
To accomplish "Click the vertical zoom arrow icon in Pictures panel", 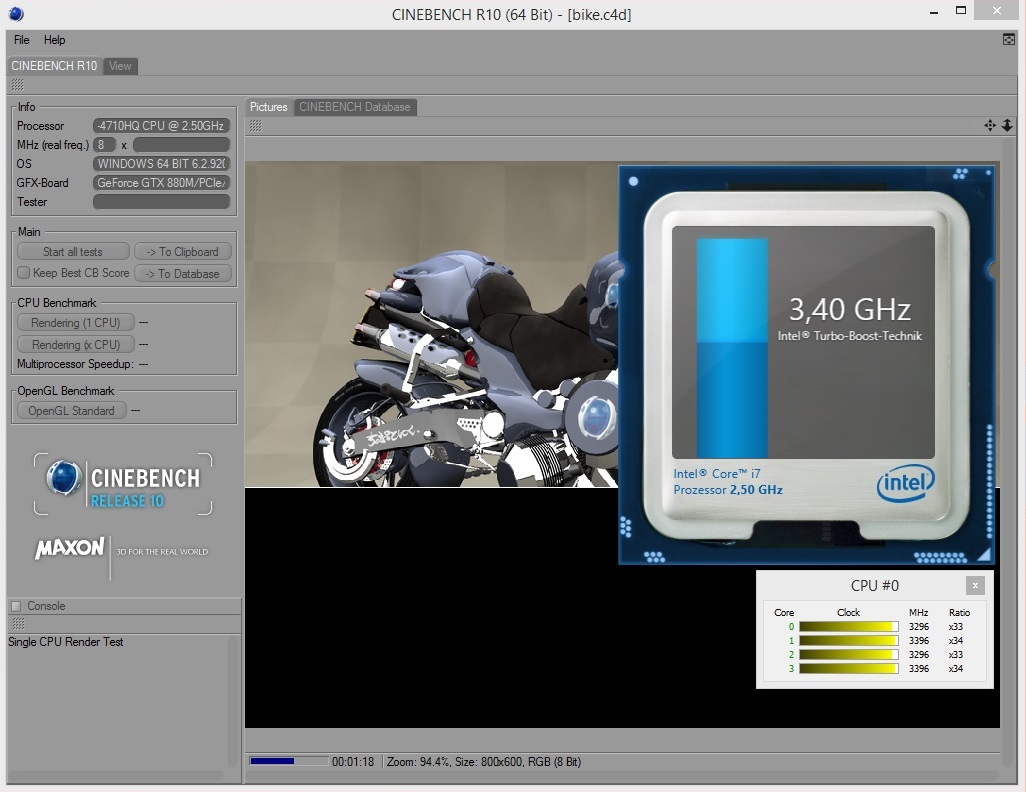I will [1007, 125].
